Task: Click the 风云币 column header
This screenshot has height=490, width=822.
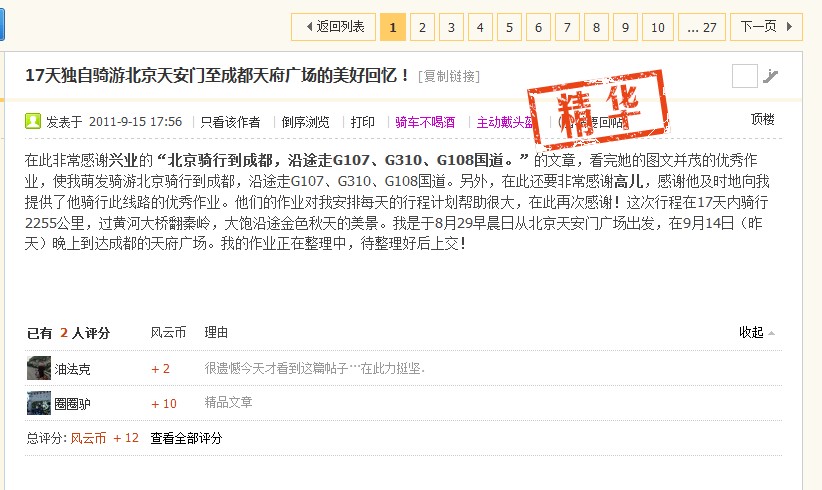Action: 168,332
